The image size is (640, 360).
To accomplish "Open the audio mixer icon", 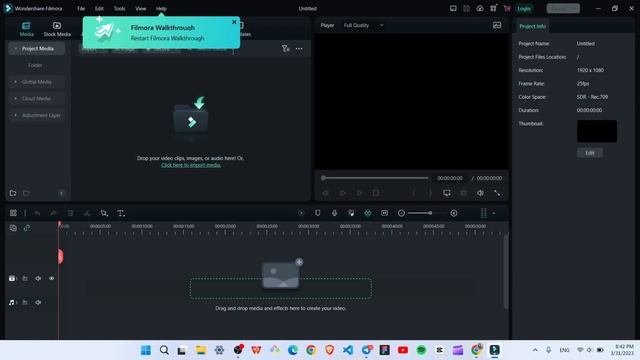I will [351, 213].
